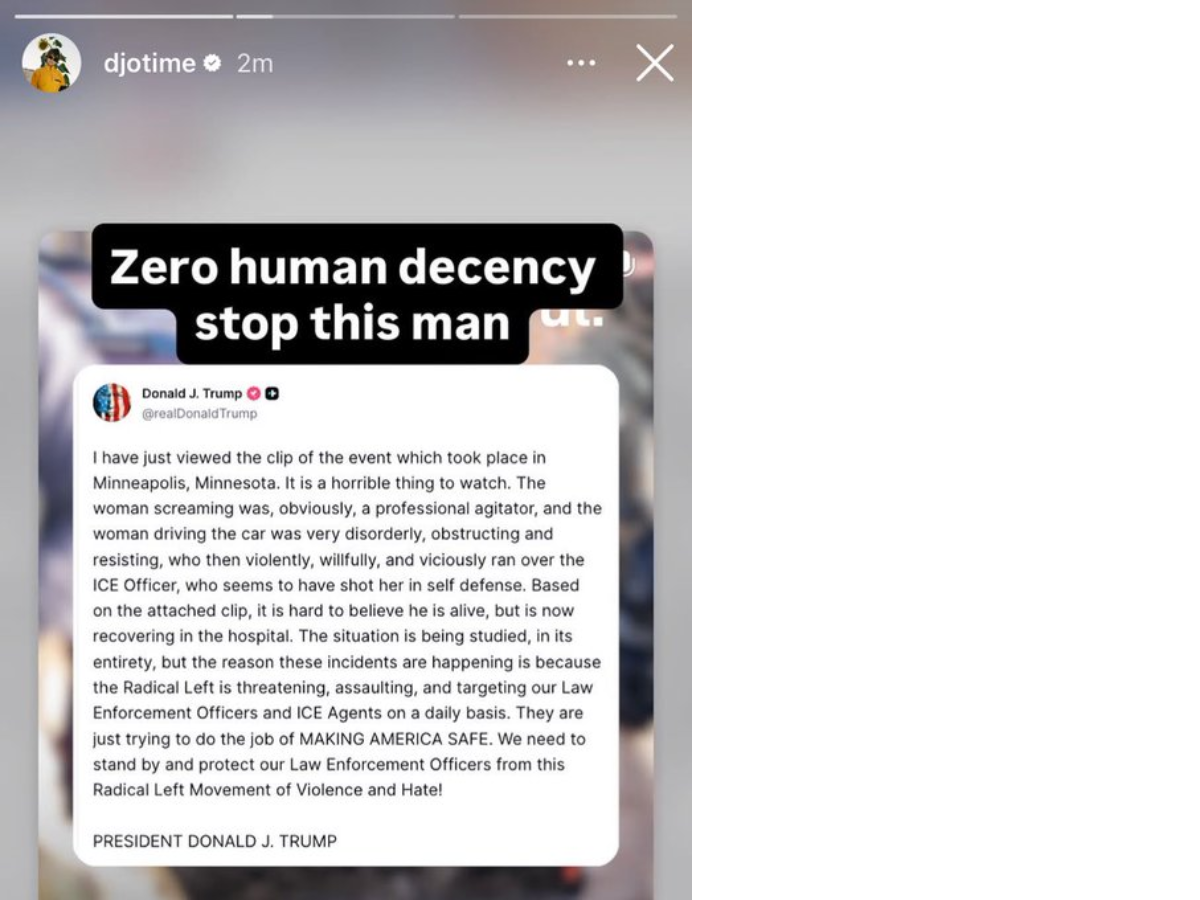Tap the blurred background above the caption

[346, 160]
